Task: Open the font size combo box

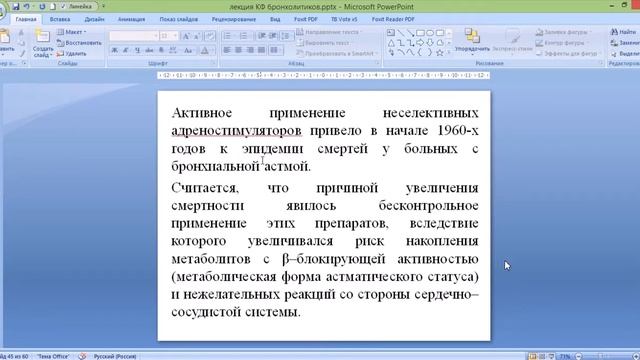Action: pos(169,36)
